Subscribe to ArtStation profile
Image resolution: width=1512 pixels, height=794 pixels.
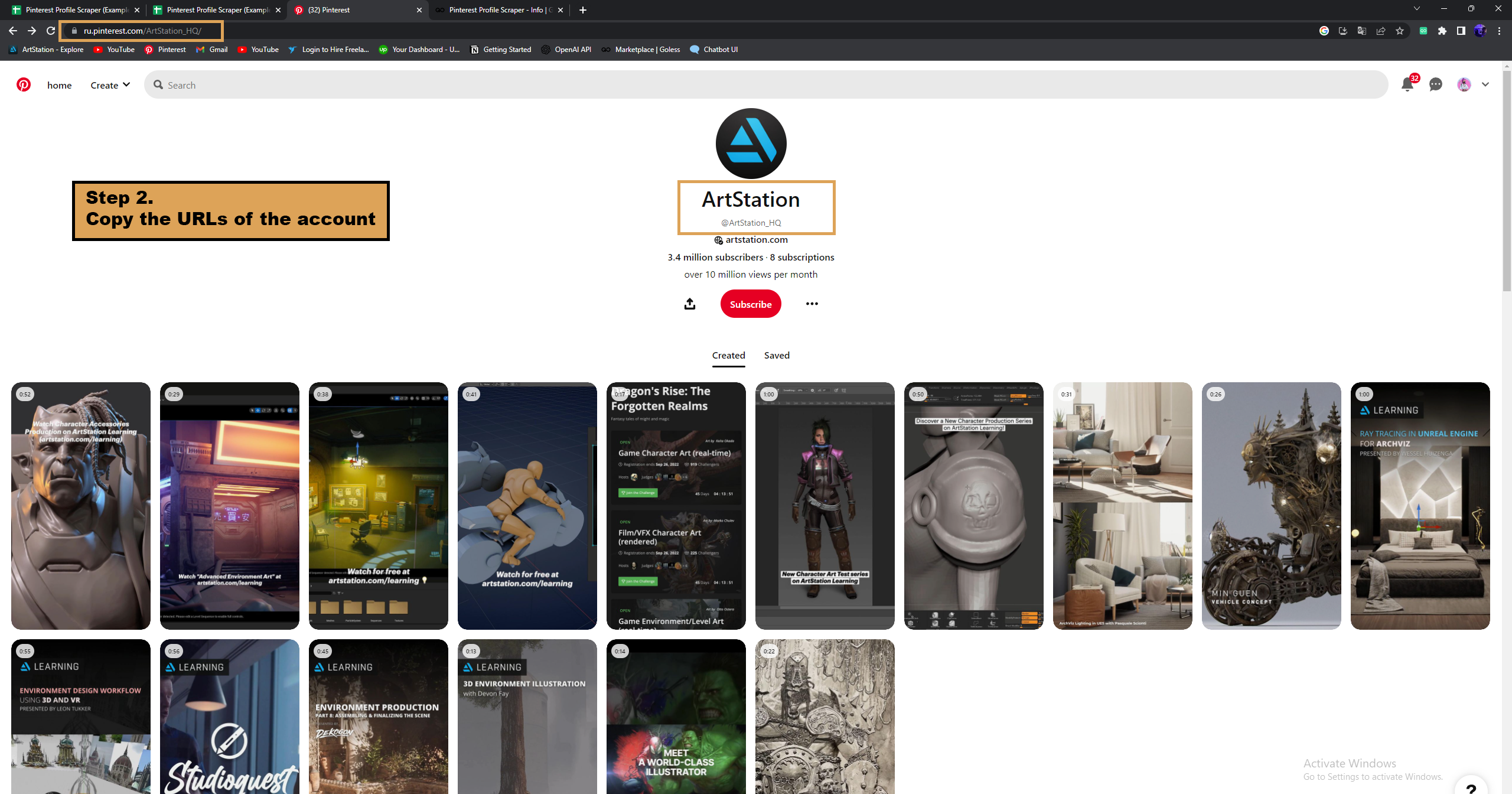[751, 304]
